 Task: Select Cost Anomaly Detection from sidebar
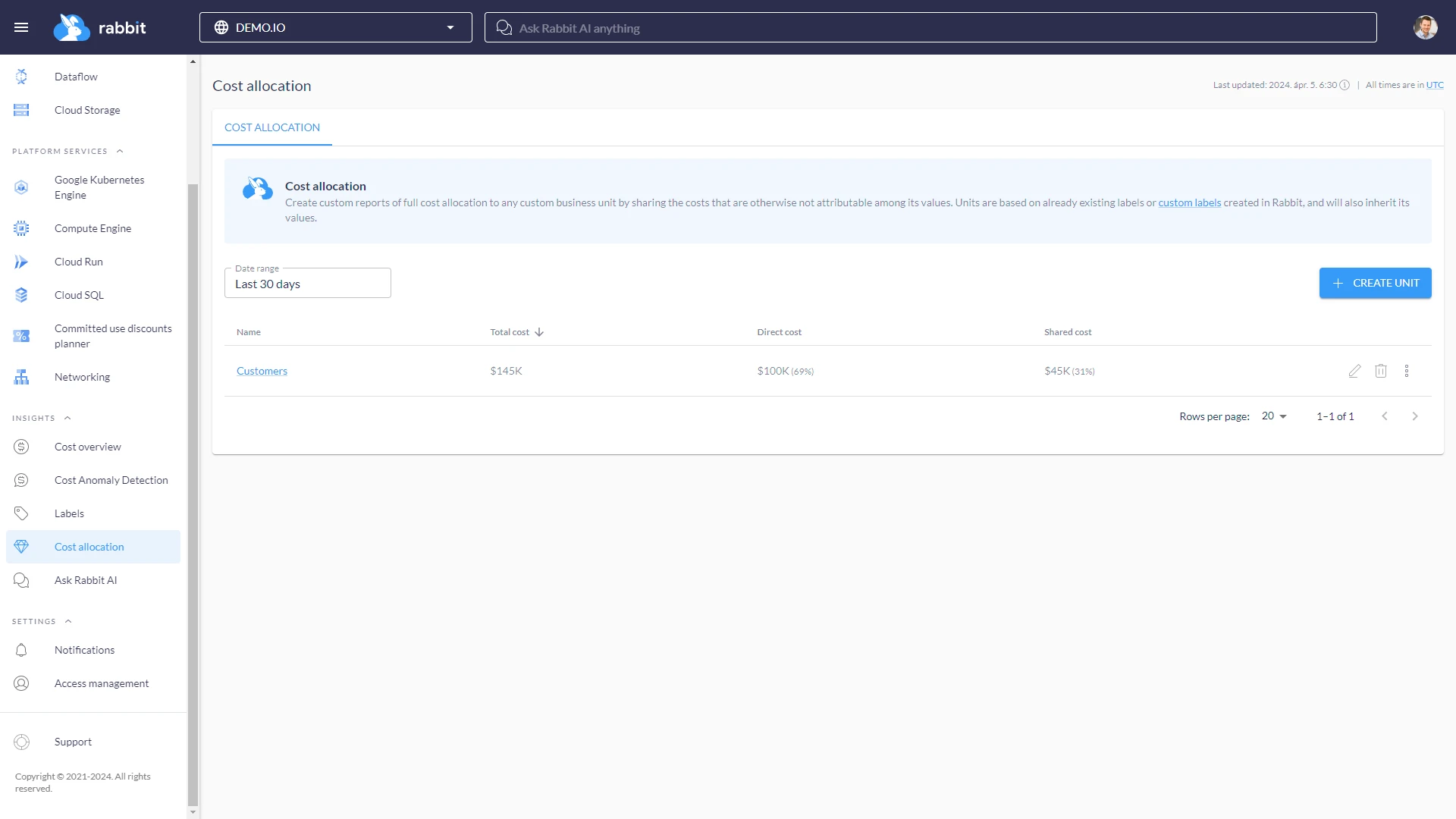click(x=111, y=480)
